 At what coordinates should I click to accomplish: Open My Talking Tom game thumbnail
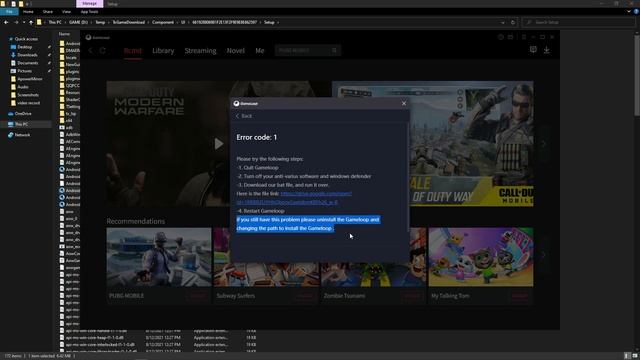point(481,257)
